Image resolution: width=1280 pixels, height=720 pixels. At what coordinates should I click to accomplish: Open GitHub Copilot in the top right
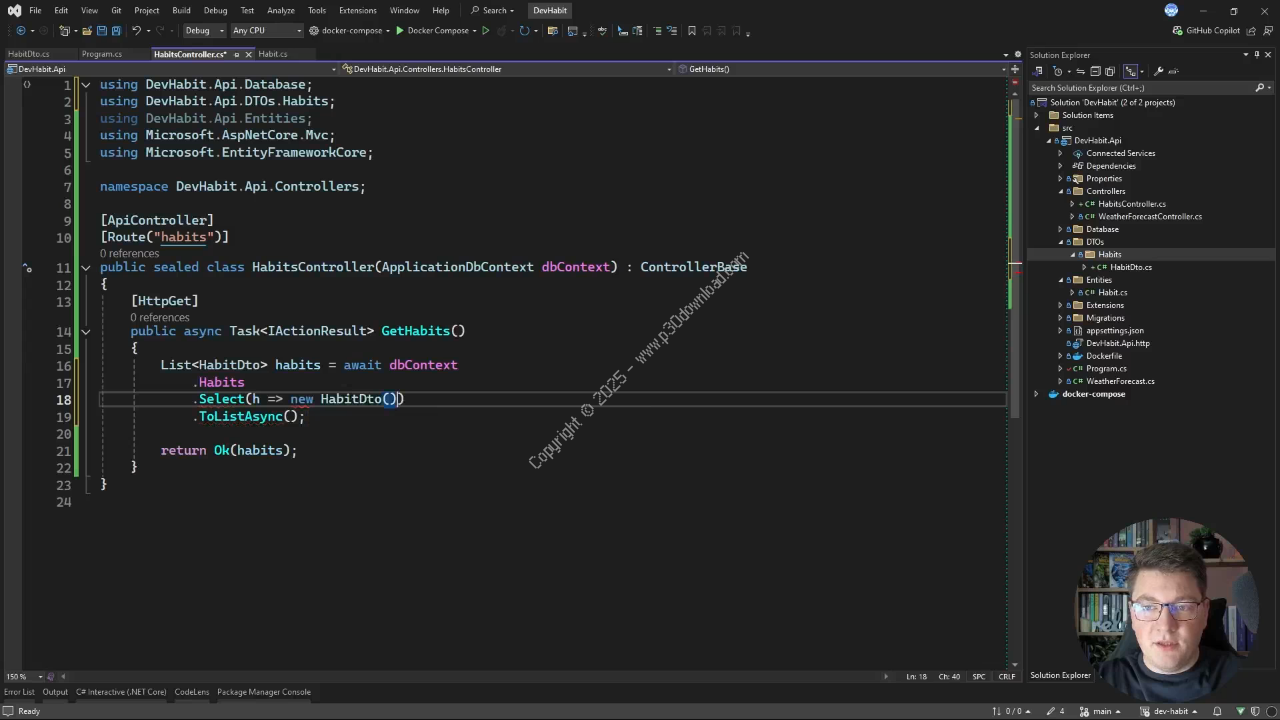click(1207, 31)
